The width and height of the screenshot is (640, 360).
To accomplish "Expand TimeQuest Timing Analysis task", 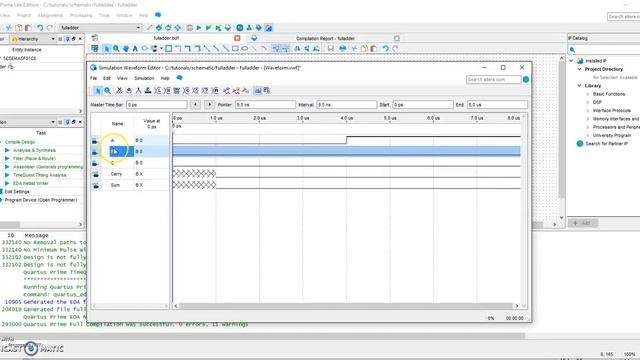I will coord(7,175).
